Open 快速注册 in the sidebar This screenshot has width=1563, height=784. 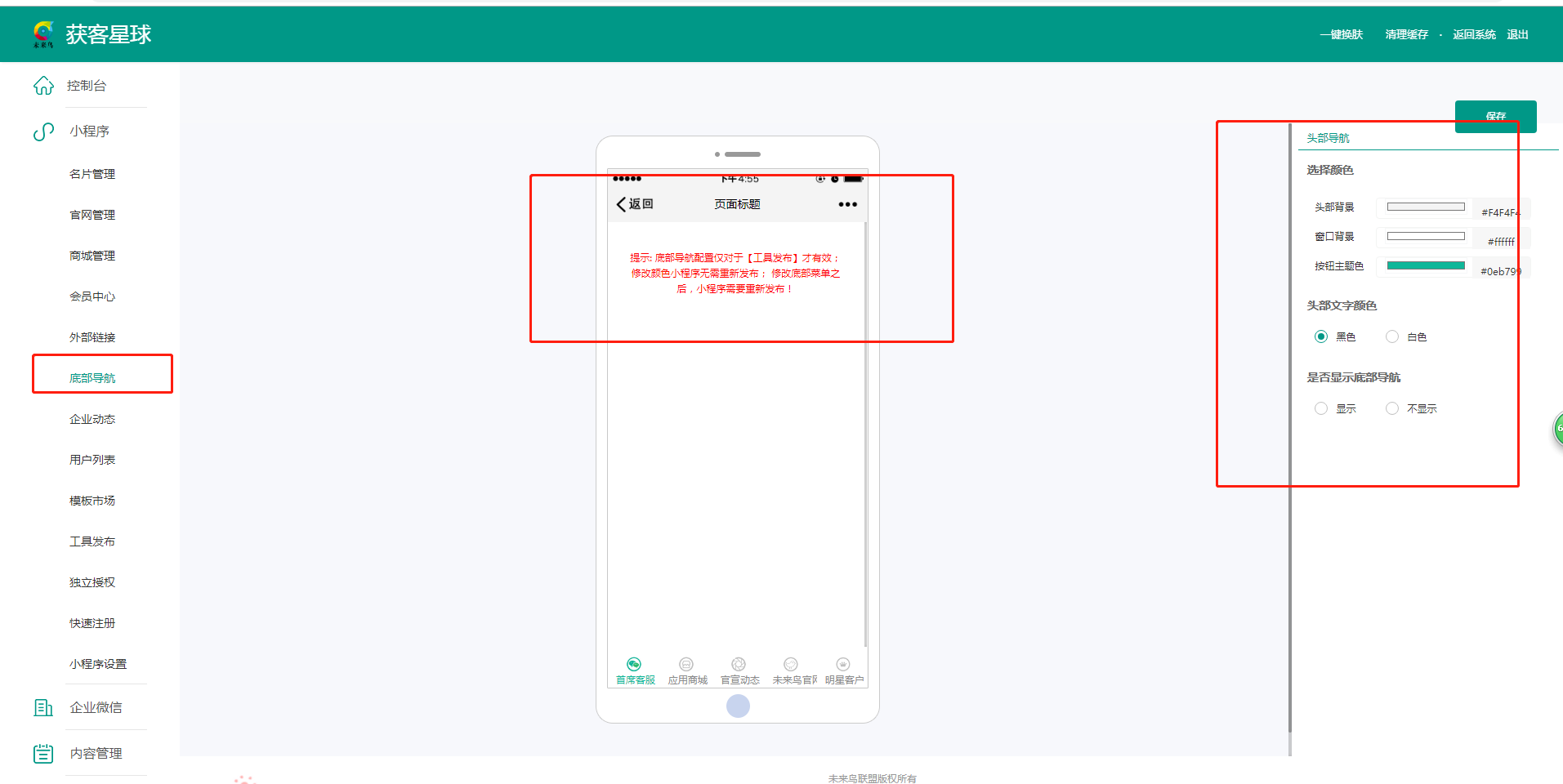tap(92, 623)
